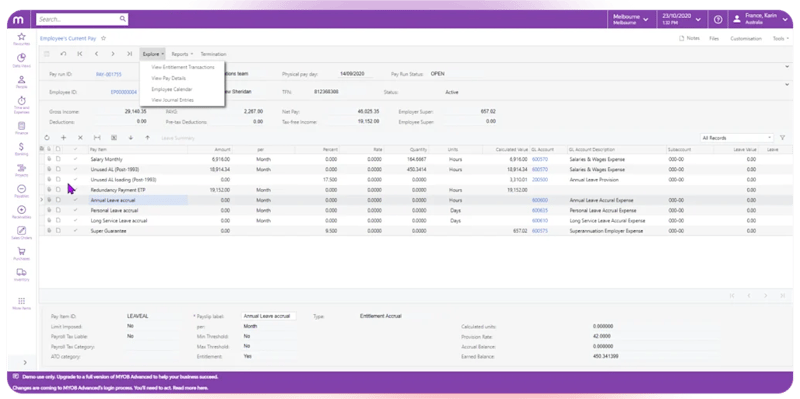Click the search magnifier icon
Screen dimensions: 800x399
[x=122, y=19]
